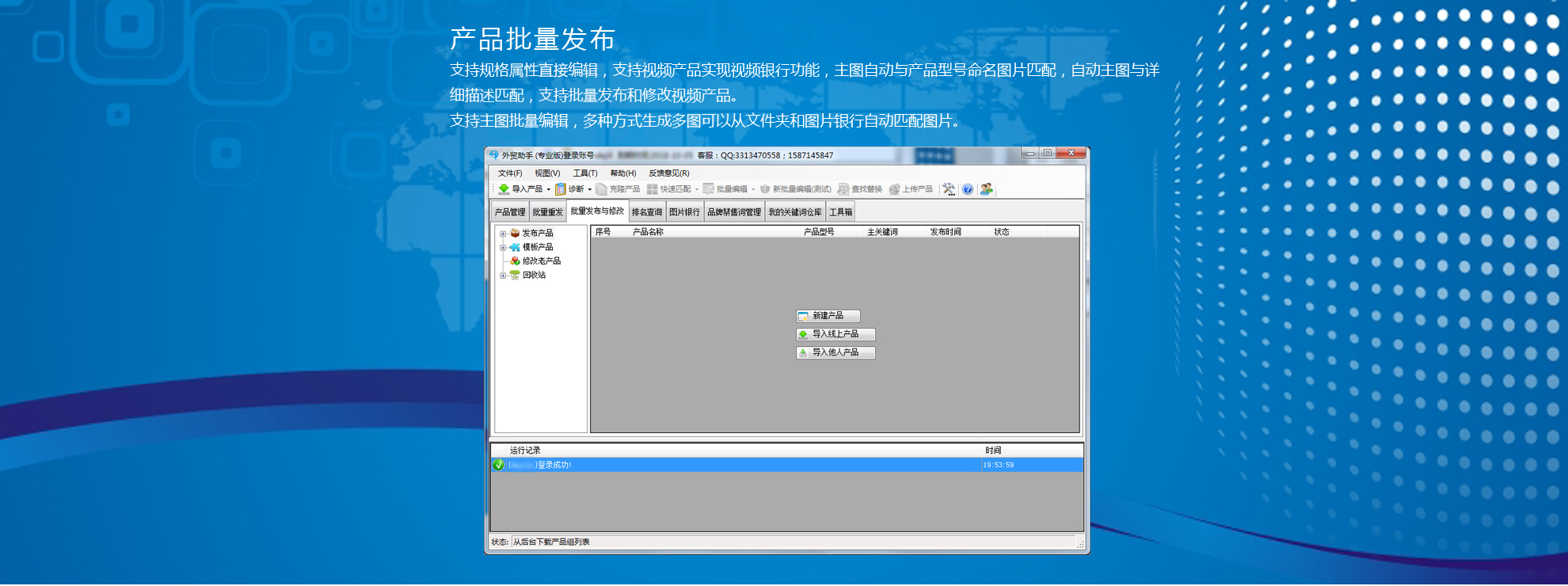The height and width of the screenshot is (586, 1568).
Task: Click the 上传产品 toolbar icon
Action: 895,189
